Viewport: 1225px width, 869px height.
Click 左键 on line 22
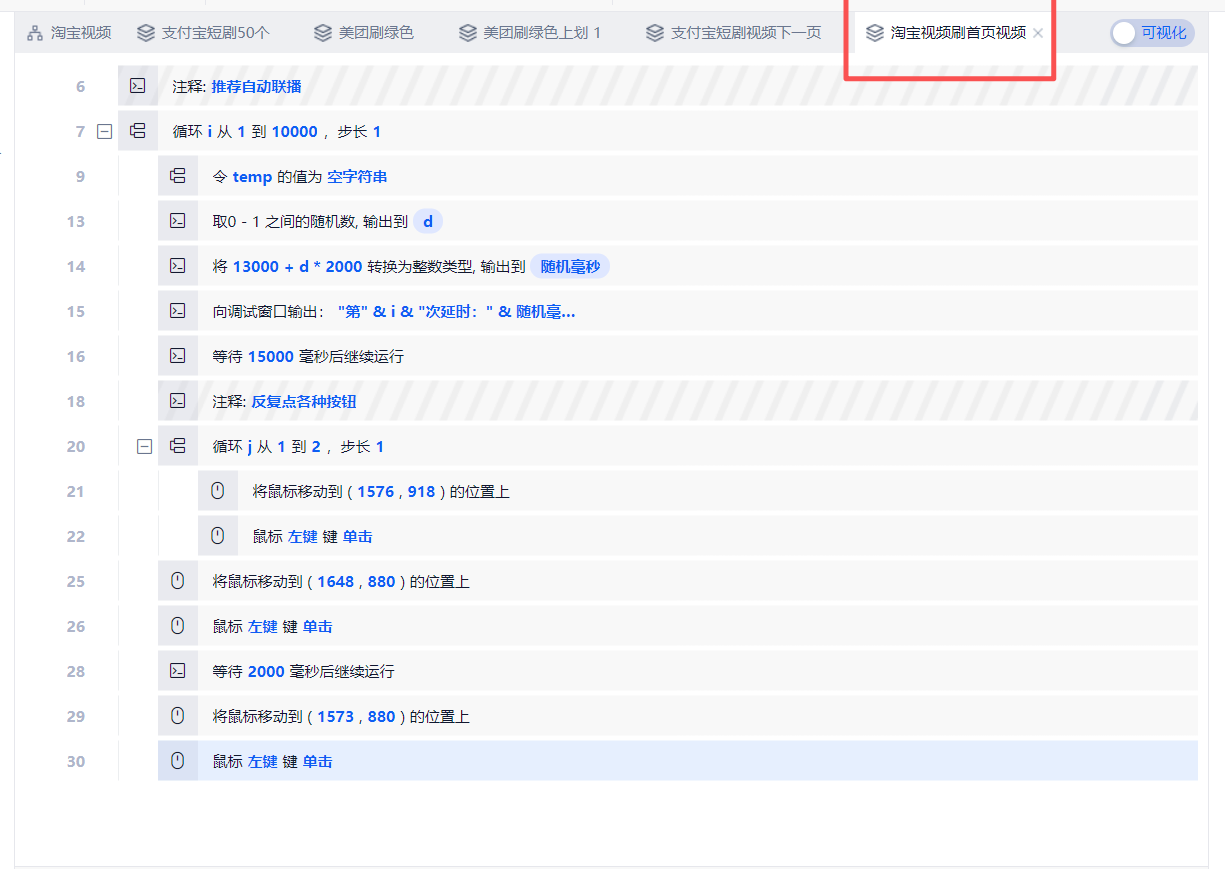pos(303,536)
